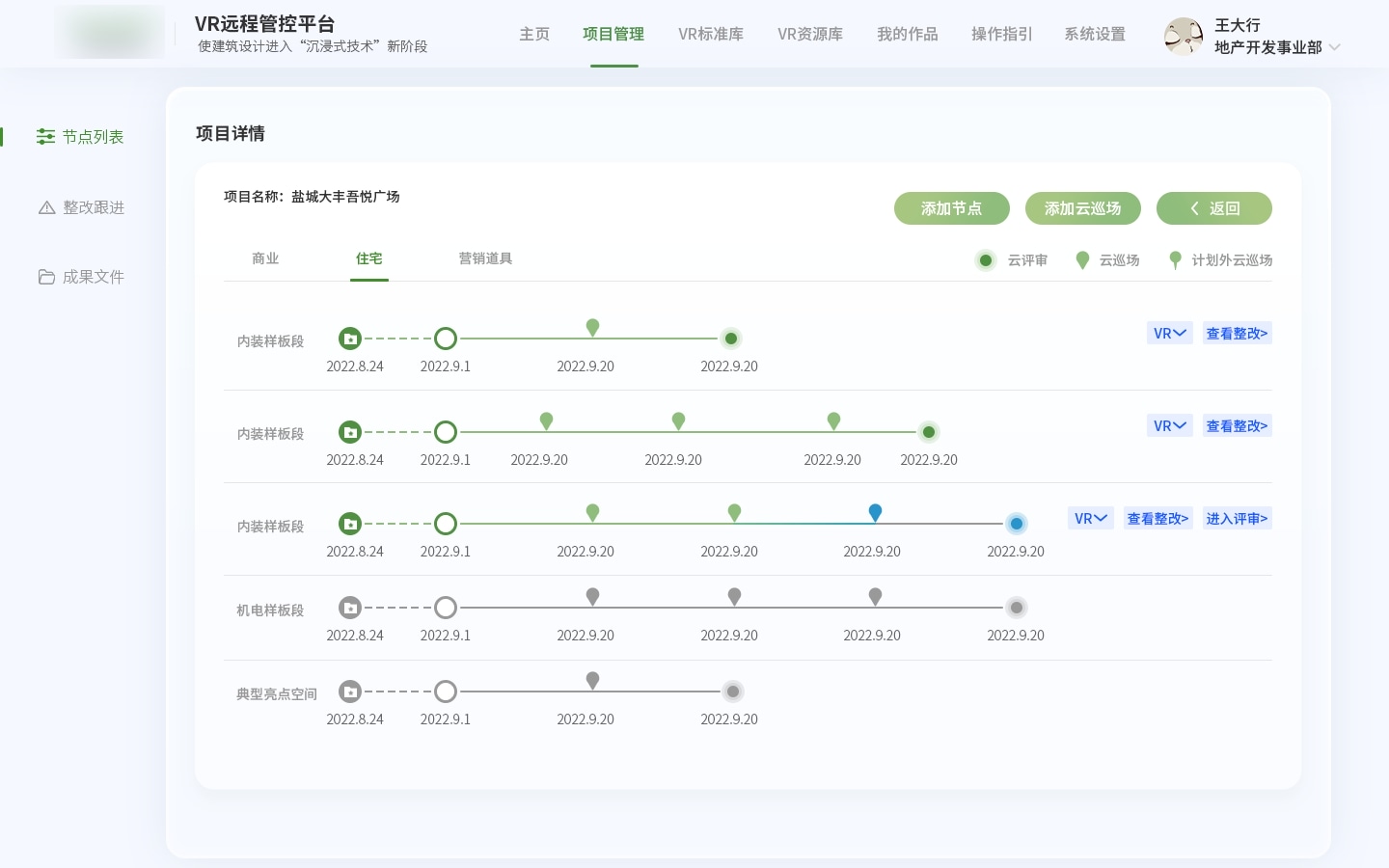Screen dimensions: 1389x868
Task: Click the 云评审 dot legend icon
Action: click(986, 260)
